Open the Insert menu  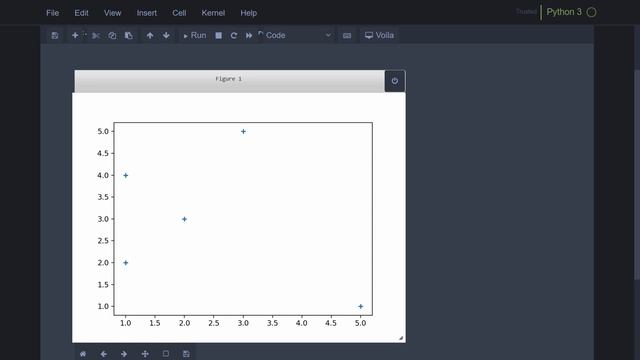click(x=147, y=13)
